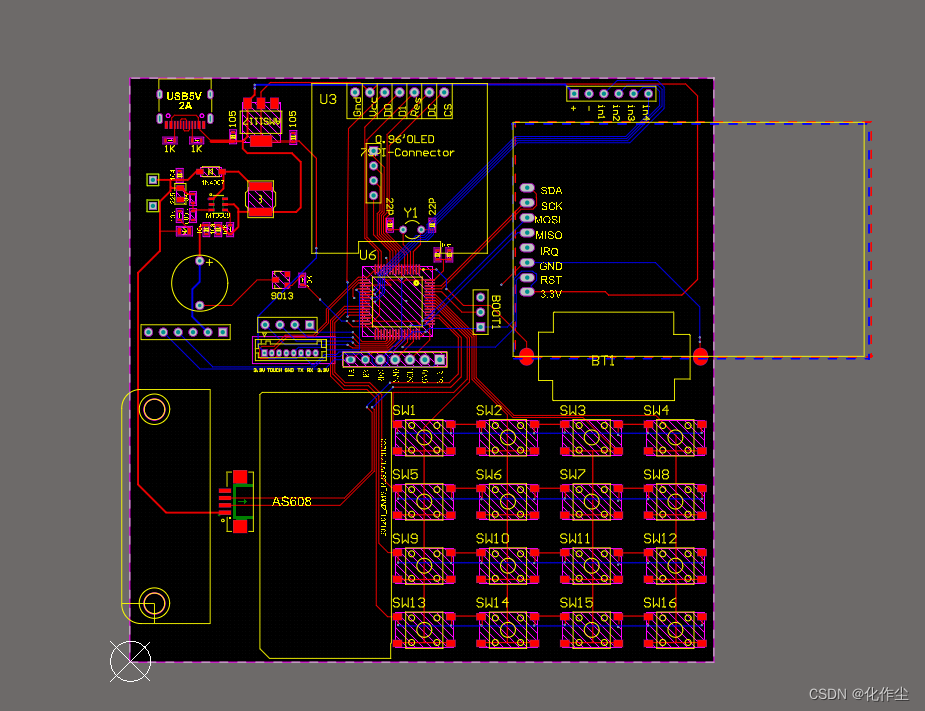Select the SW7 push-button footprint

592,502
